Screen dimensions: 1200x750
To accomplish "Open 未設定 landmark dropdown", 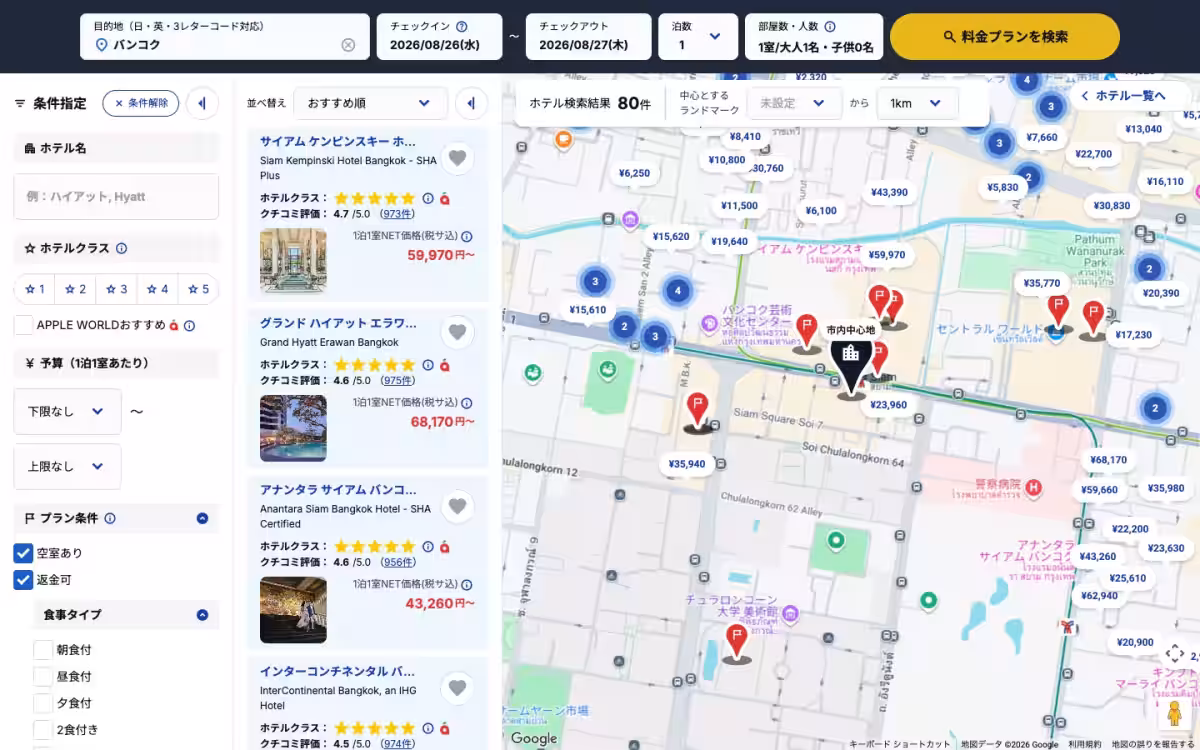I will pos(794,103).
